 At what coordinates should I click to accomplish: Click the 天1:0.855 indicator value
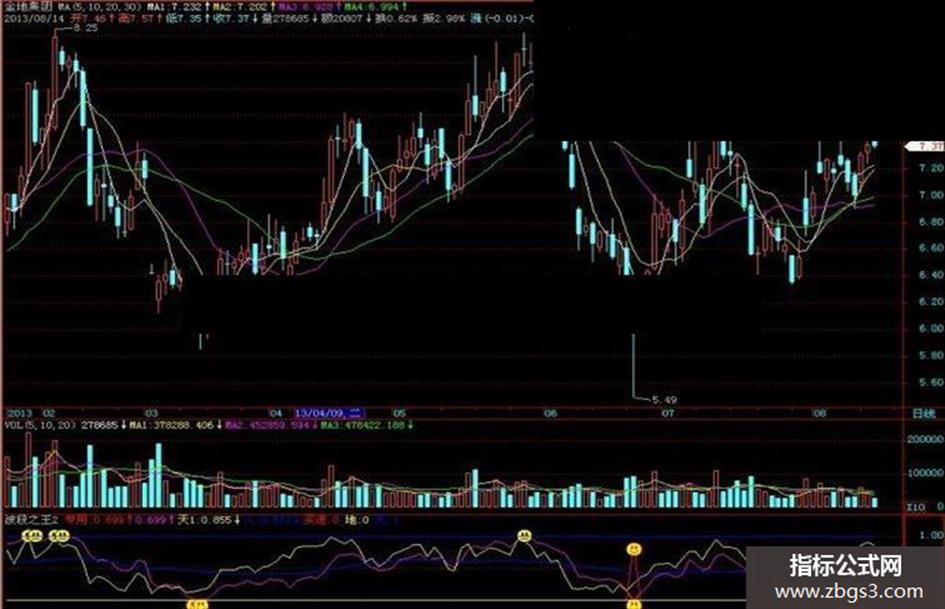click(204, 520)
